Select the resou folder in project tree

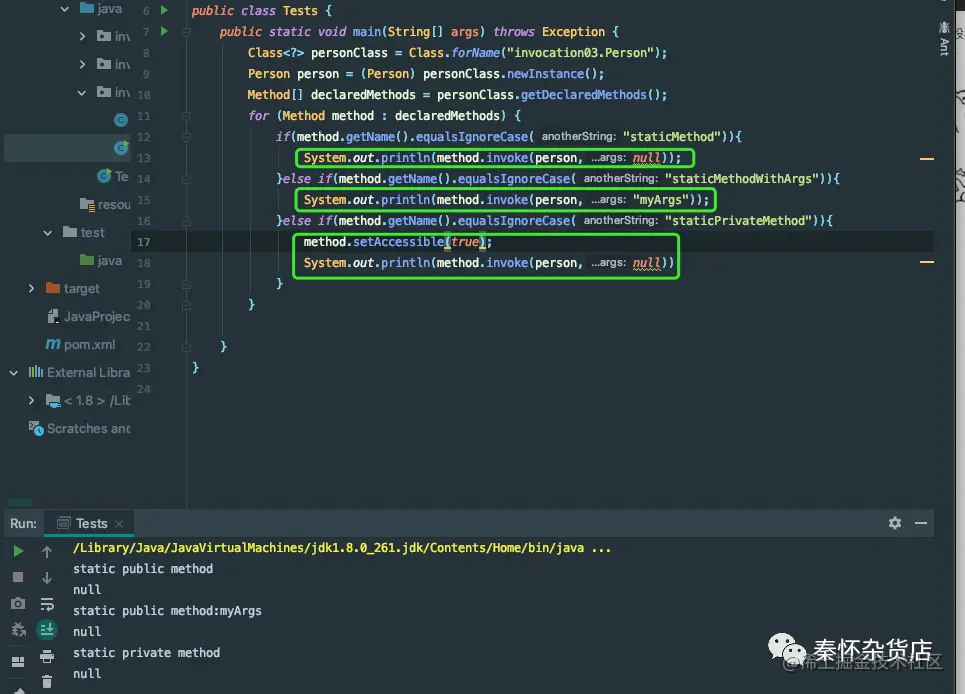click(105, 204)
